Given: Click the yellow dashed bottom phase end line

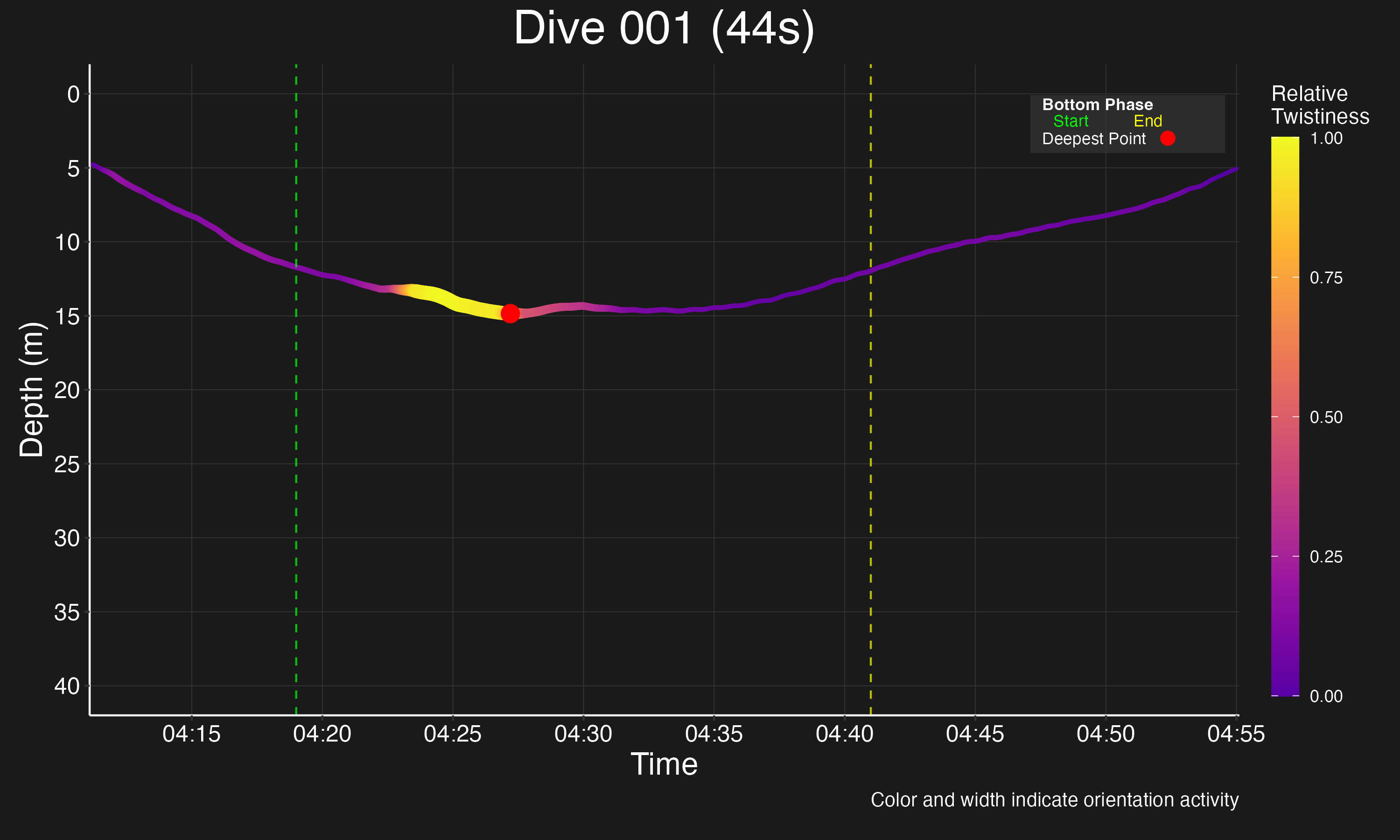Looking at the screenshot, I should (x=870, y=390).
